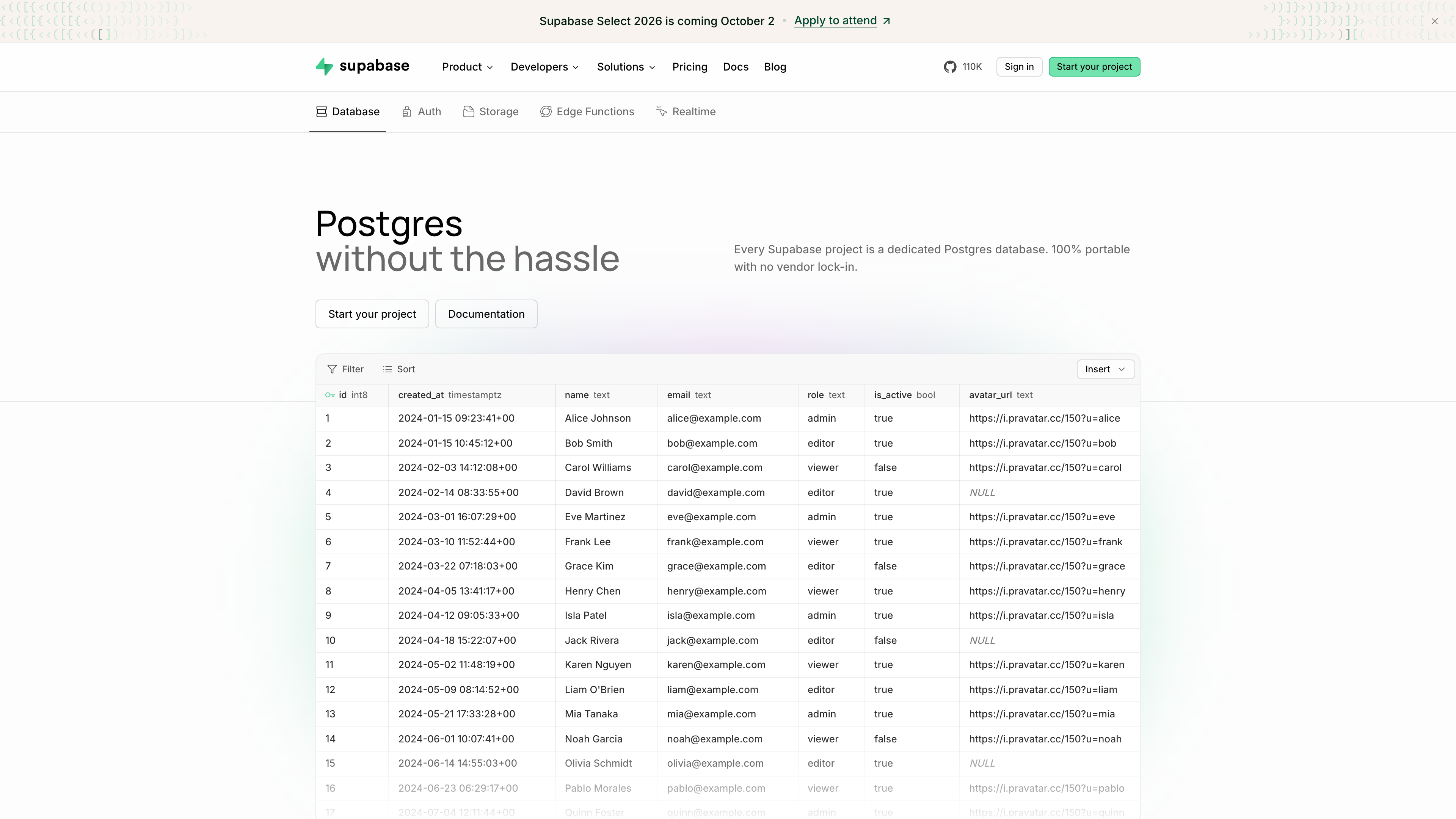Screen dimensions: 1456x819
Task: Select the Karen Nguyen name cell
Action: click(607, 665)
